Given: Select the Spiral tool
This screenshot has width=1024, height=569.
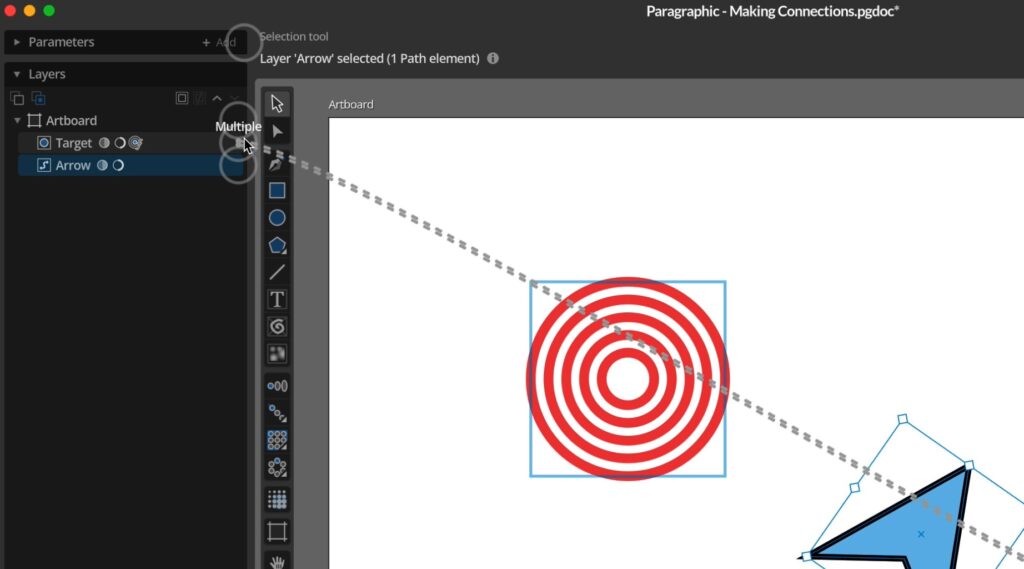Looking at the screenshot, I should click(x=277, y=326).
